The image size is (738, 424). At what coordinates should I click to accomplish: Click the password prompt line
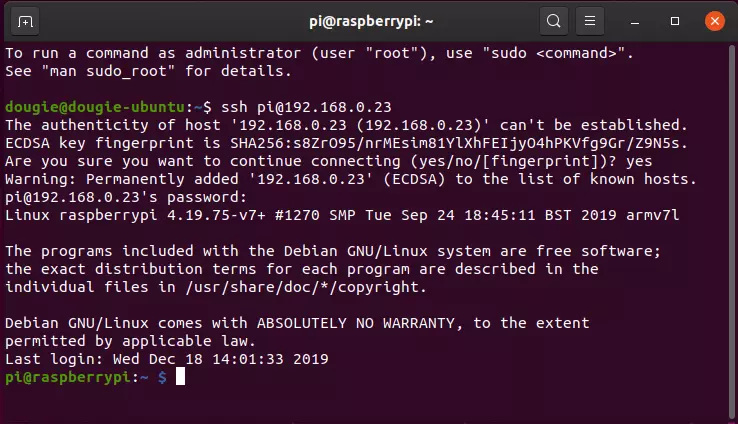click(126, 197)
